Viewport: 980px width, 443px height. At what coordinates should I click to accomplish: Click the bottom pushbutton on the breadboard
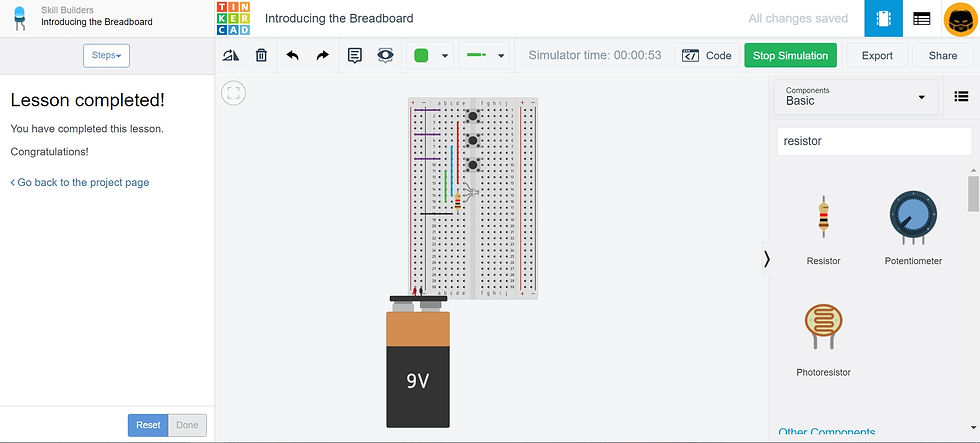point(473,165)
